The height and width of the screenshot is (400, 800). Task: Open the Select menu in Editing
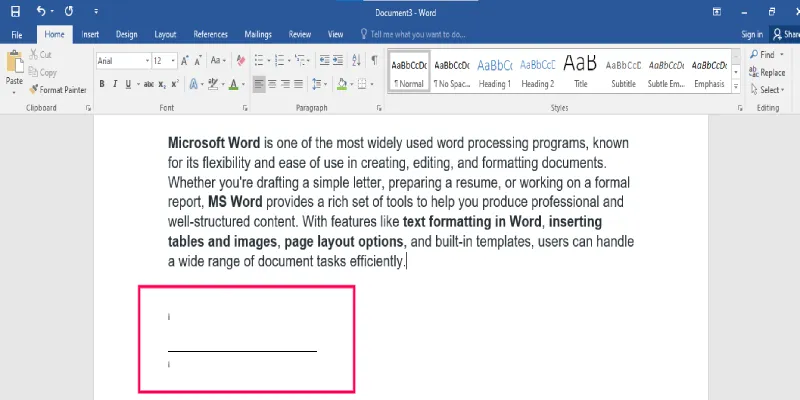[767, 90]
